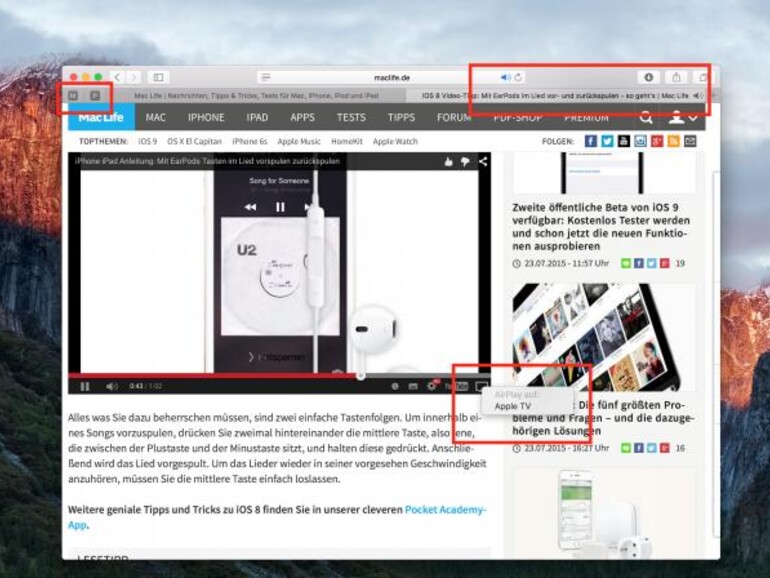This screenshot has height=578, width=770.
Task: Open the HomeKit theme link
Action: (347, 141)
